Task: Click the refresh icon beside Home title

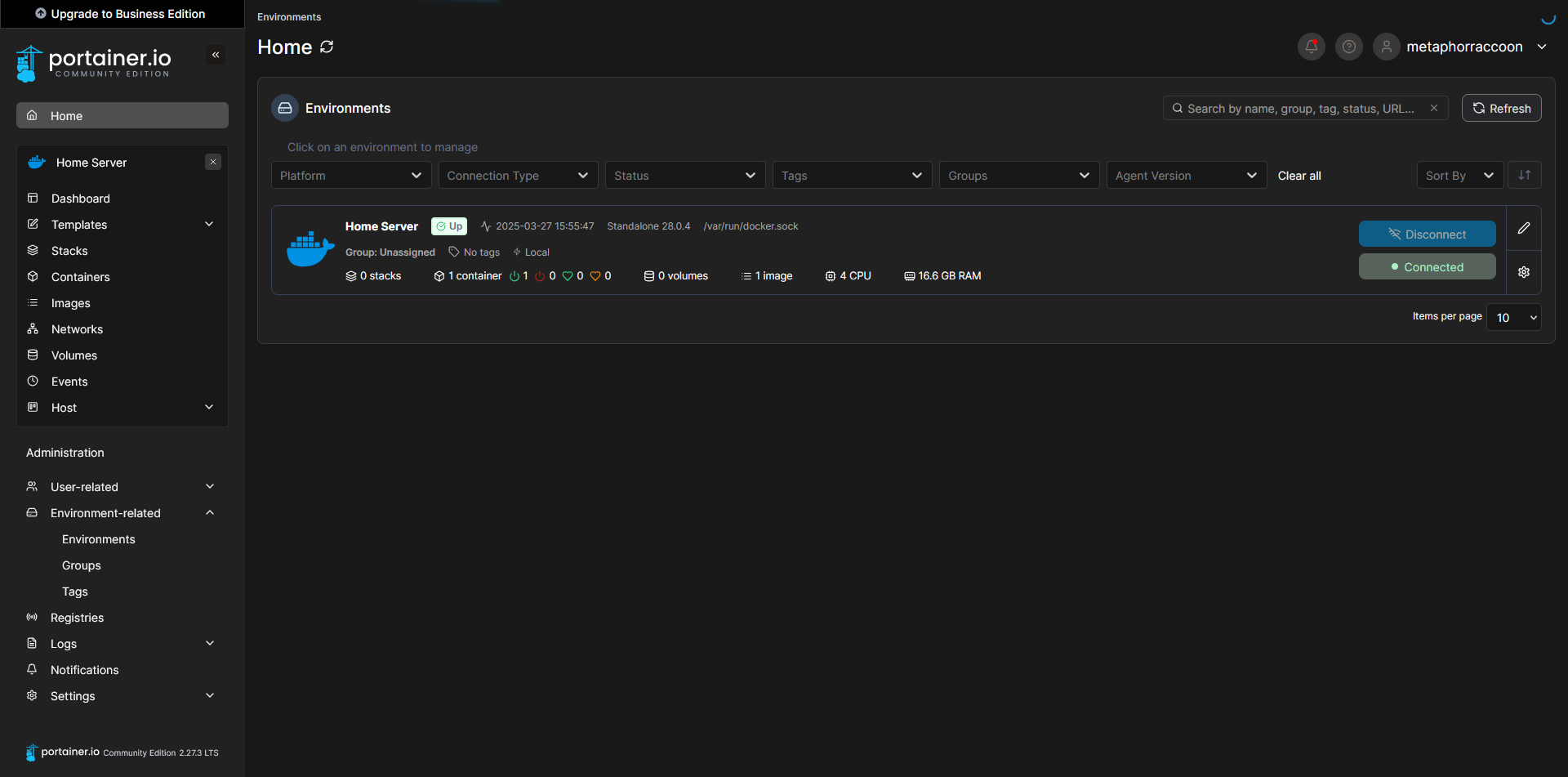Action: point(327,47)
